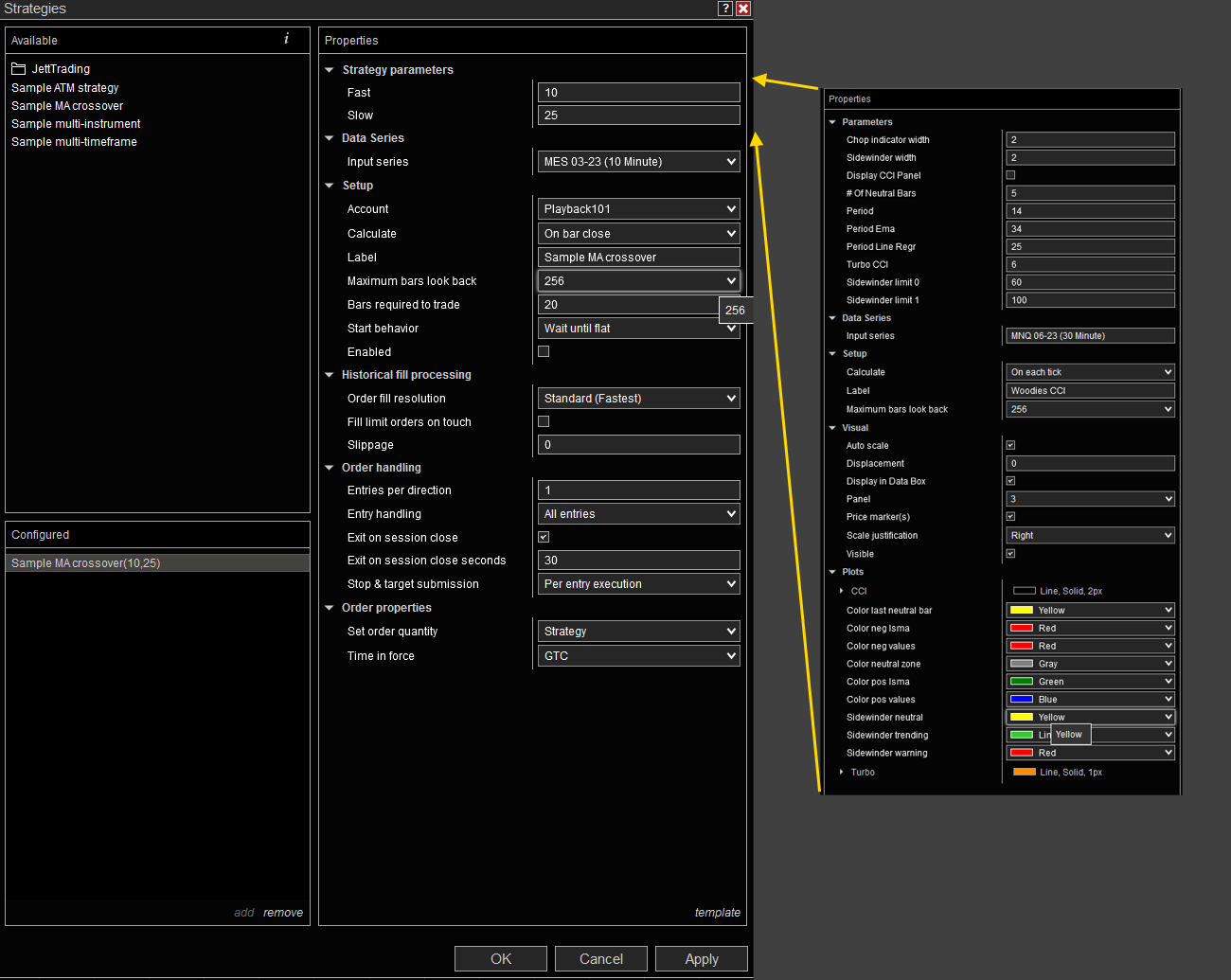
Task: Click remove under Configured list
Action: click(283, 913)
